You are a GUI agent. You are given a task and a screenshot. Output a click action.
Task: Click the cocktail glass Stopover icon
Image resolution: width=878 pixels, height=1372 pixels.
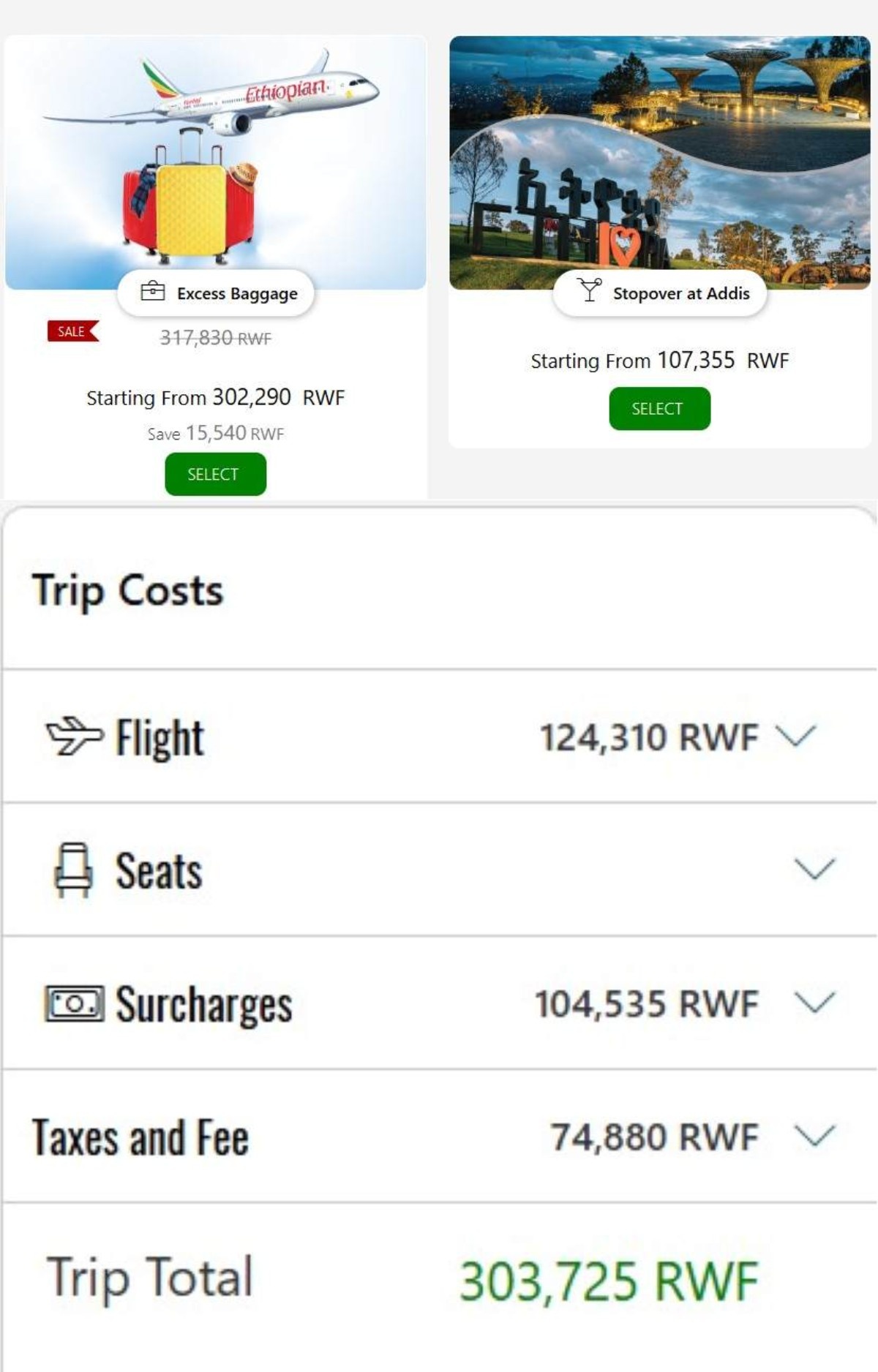click(589, 290)
